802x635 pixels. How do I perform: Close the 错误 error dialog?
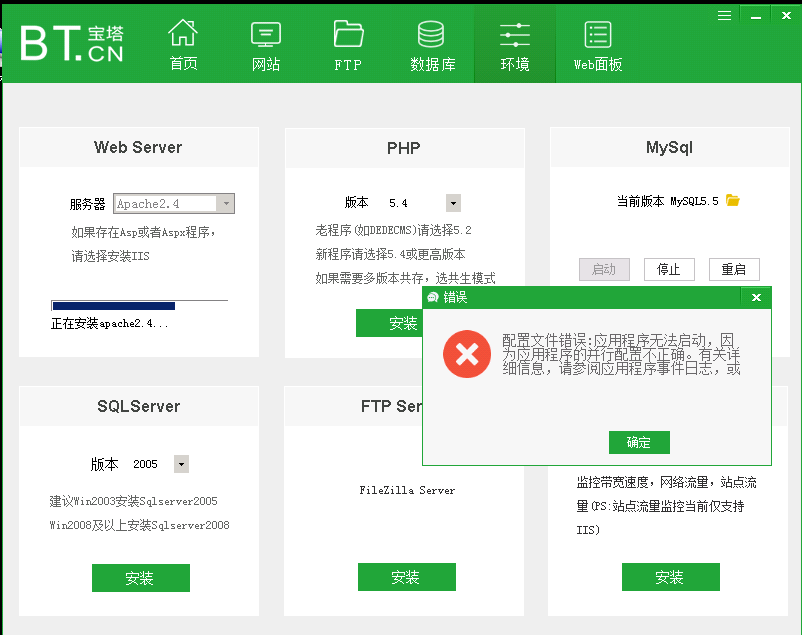point(756,297)
